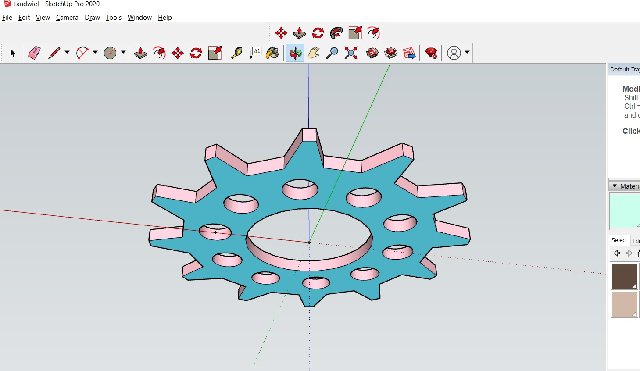Choose the Line pencil tool
Image resolution: width=640 pixels, height=371 pixels.
pos(54,53)
